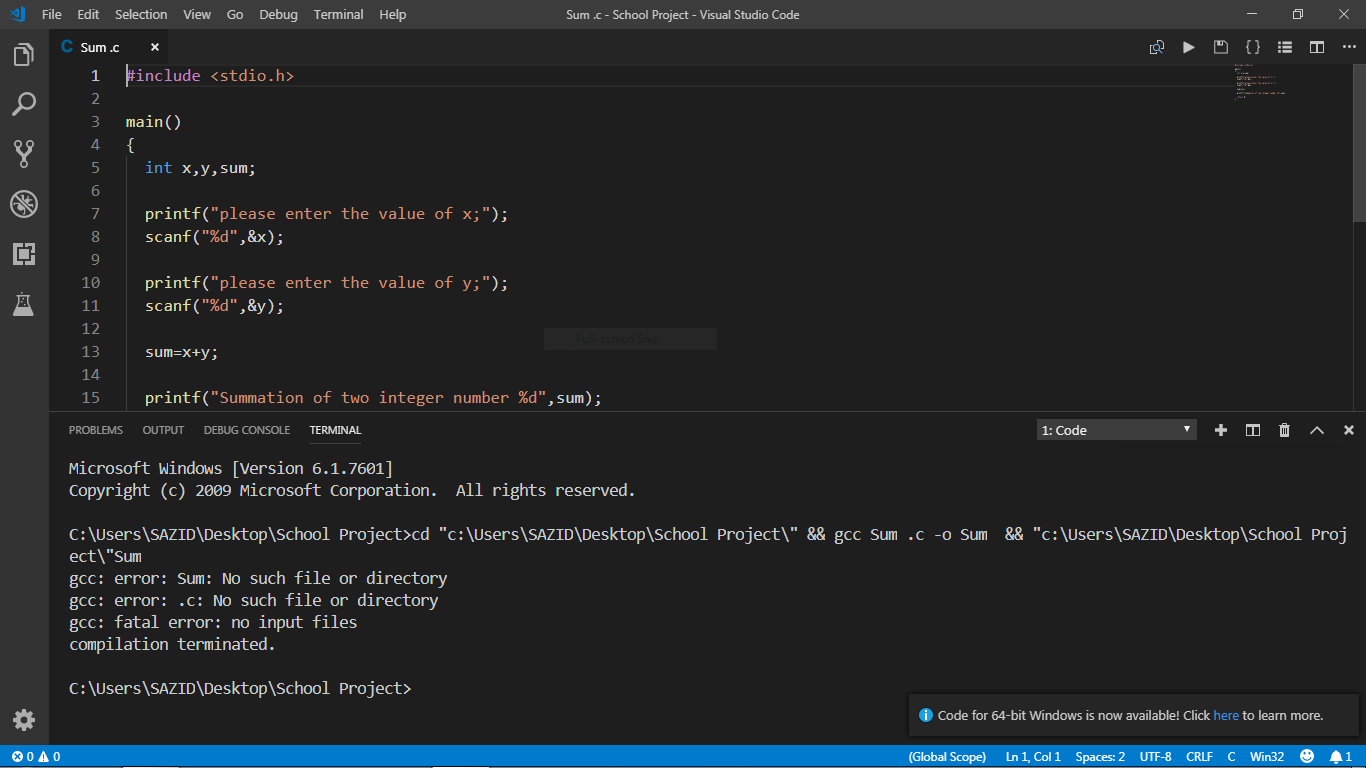Open the UTF-8 encoding selector

(x=1155, y=756)
